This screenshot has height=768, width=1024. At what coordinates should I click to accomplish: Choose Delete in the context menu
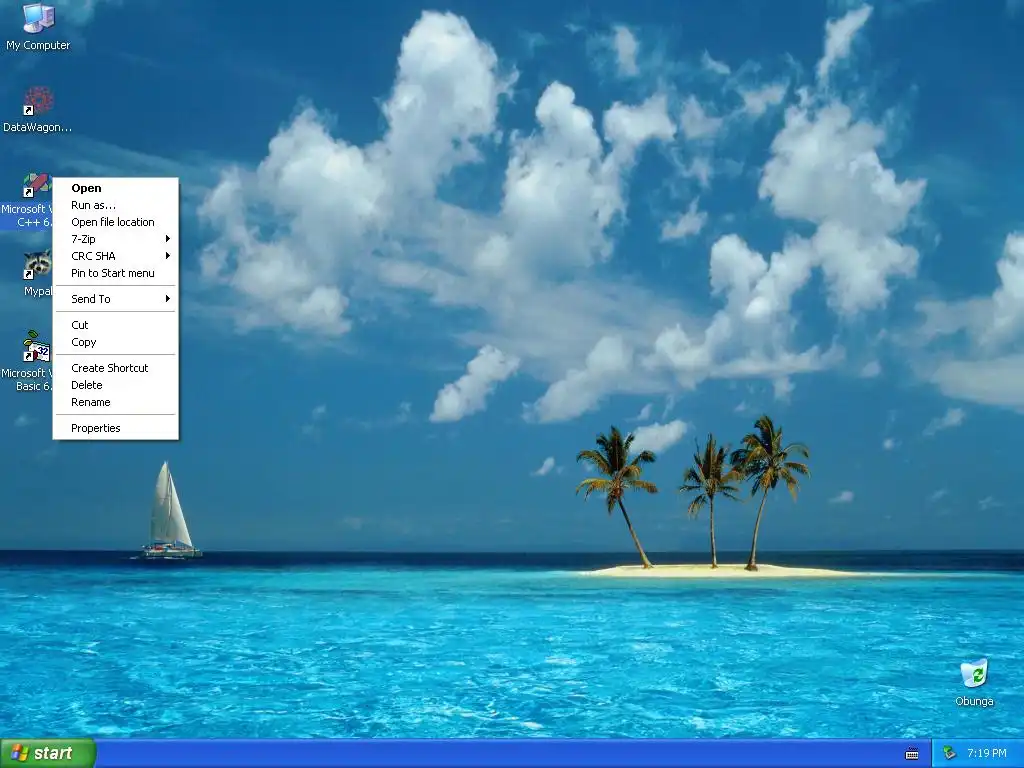coord(116,385)
